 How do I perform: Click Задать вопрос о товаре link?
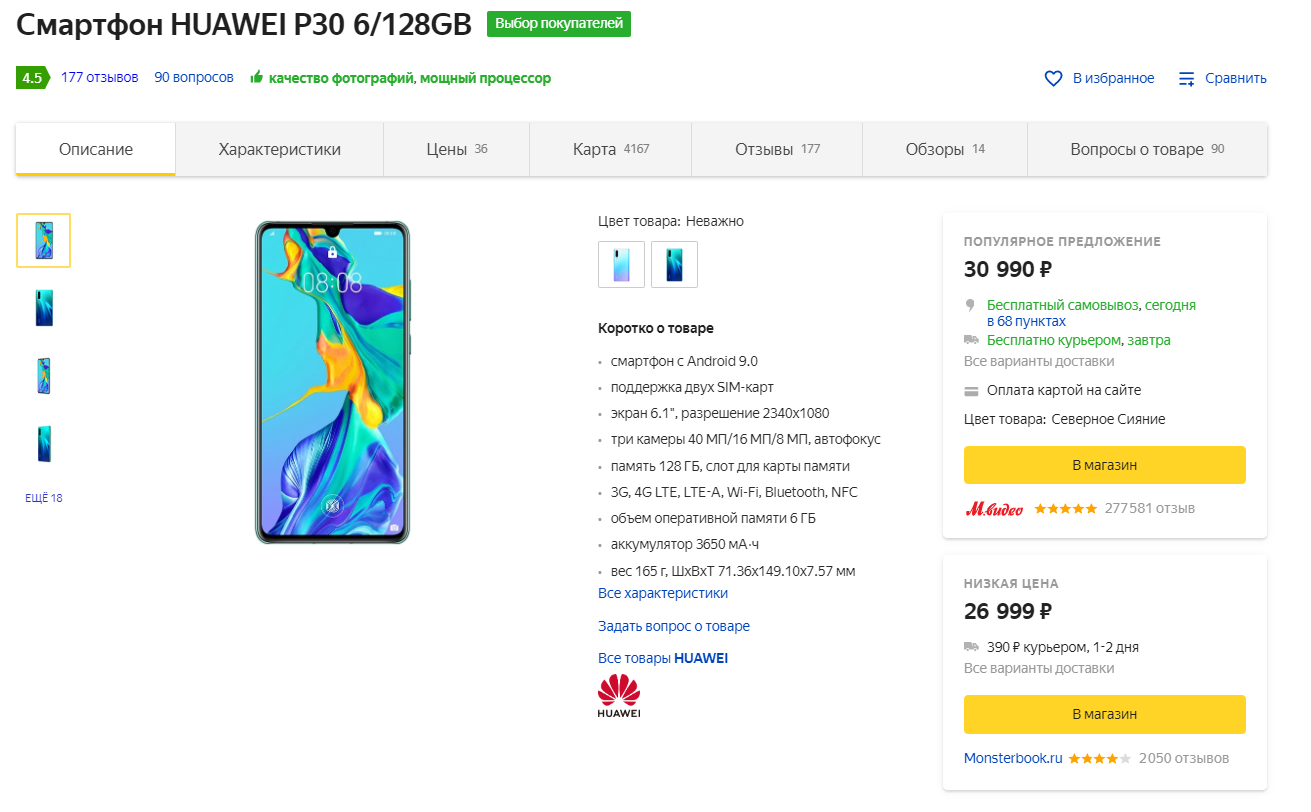pyautogui.click(x=674, y=626)
